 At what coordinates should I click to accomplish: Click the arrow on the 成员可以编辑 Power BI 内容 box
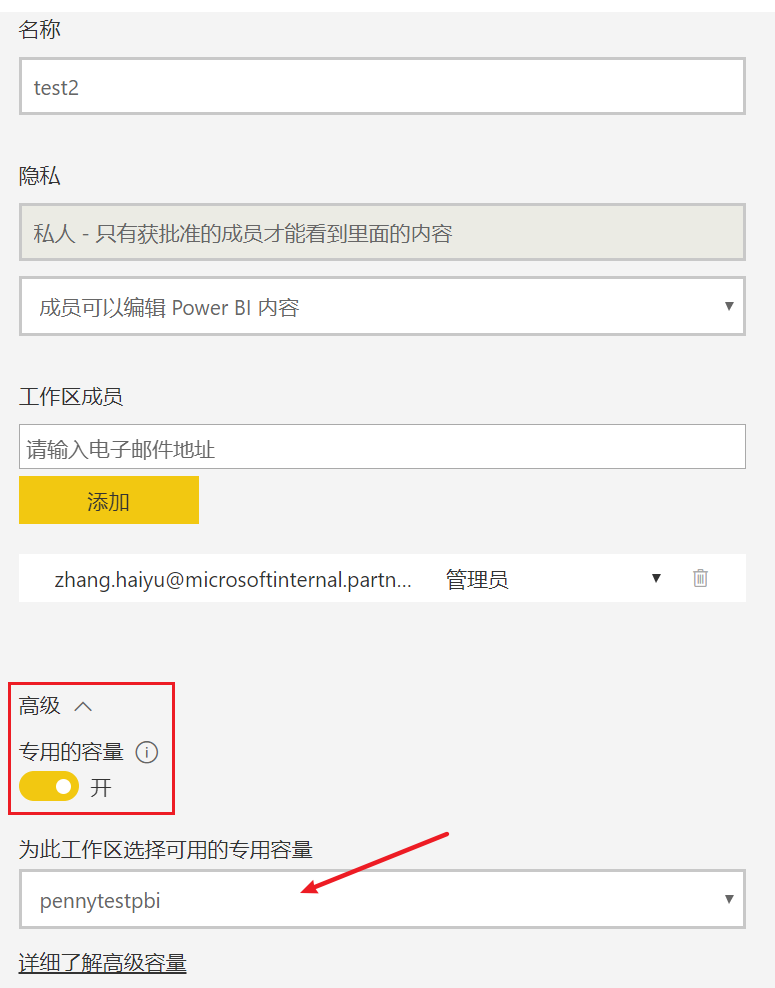tap(729, 306)
